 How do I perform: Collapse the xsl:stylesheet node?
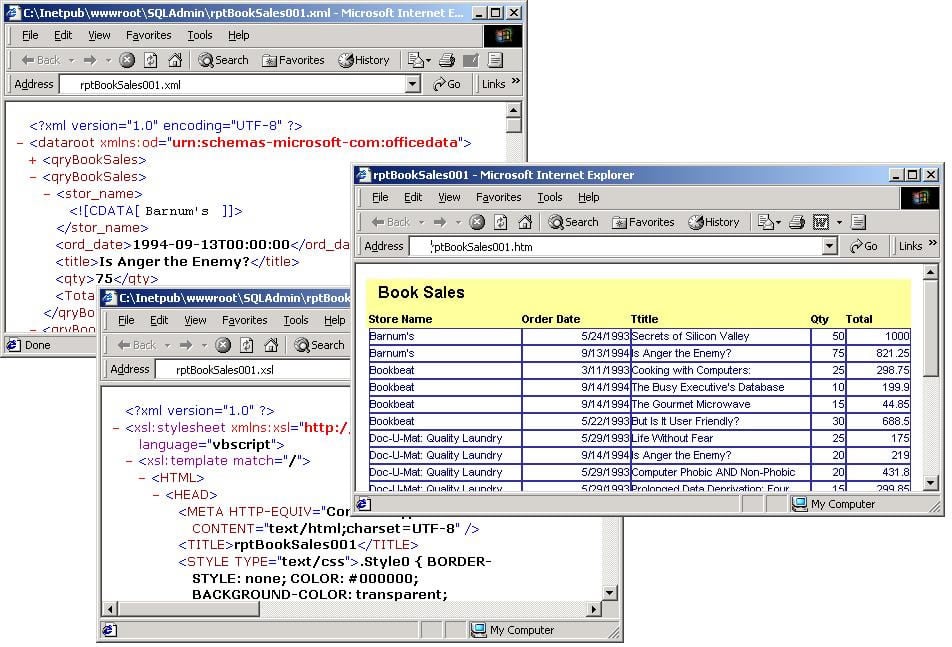click(x=116, y=428)
